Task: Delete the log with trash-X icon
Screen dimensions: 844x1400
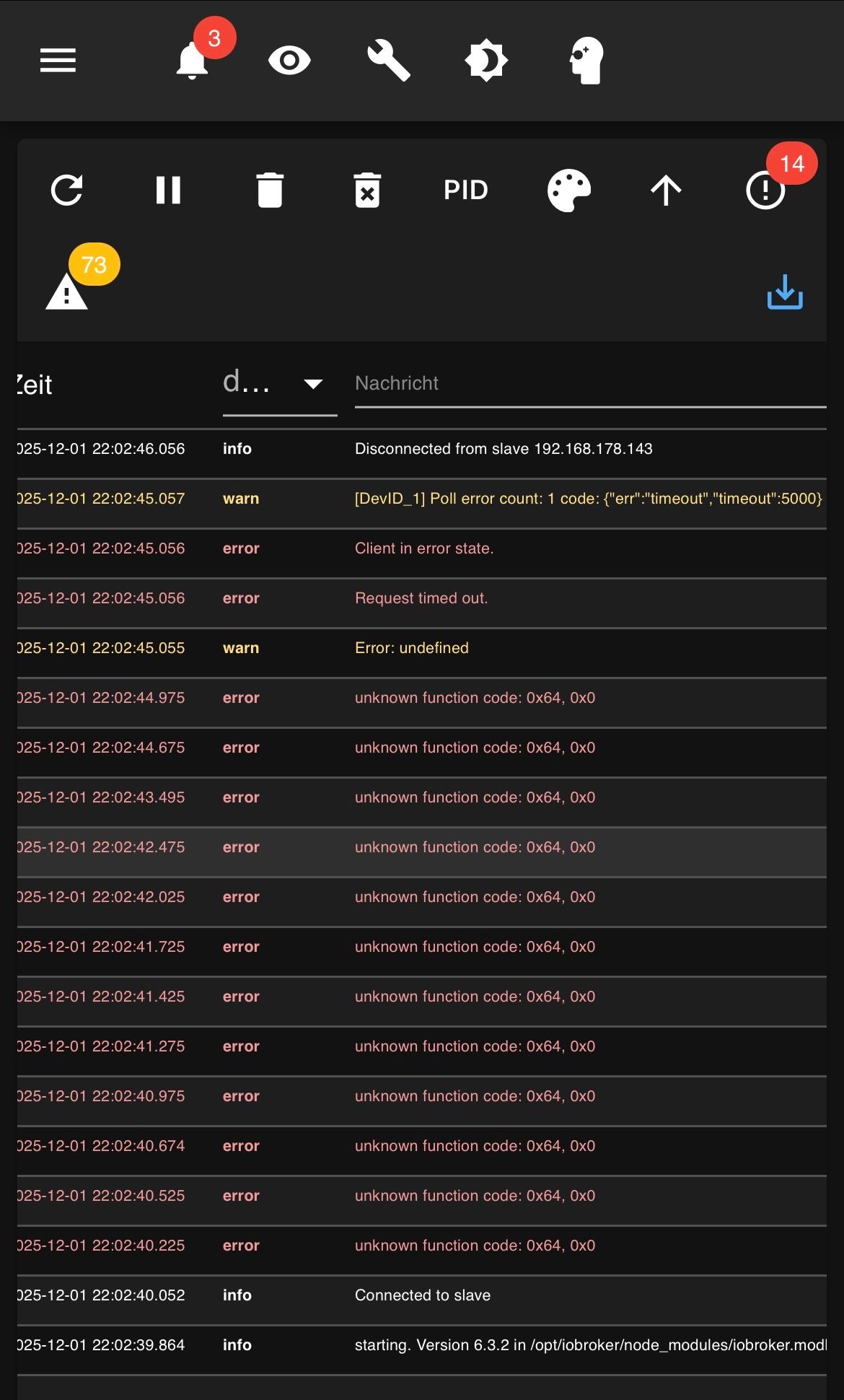Action: click(x=367, y=191)
